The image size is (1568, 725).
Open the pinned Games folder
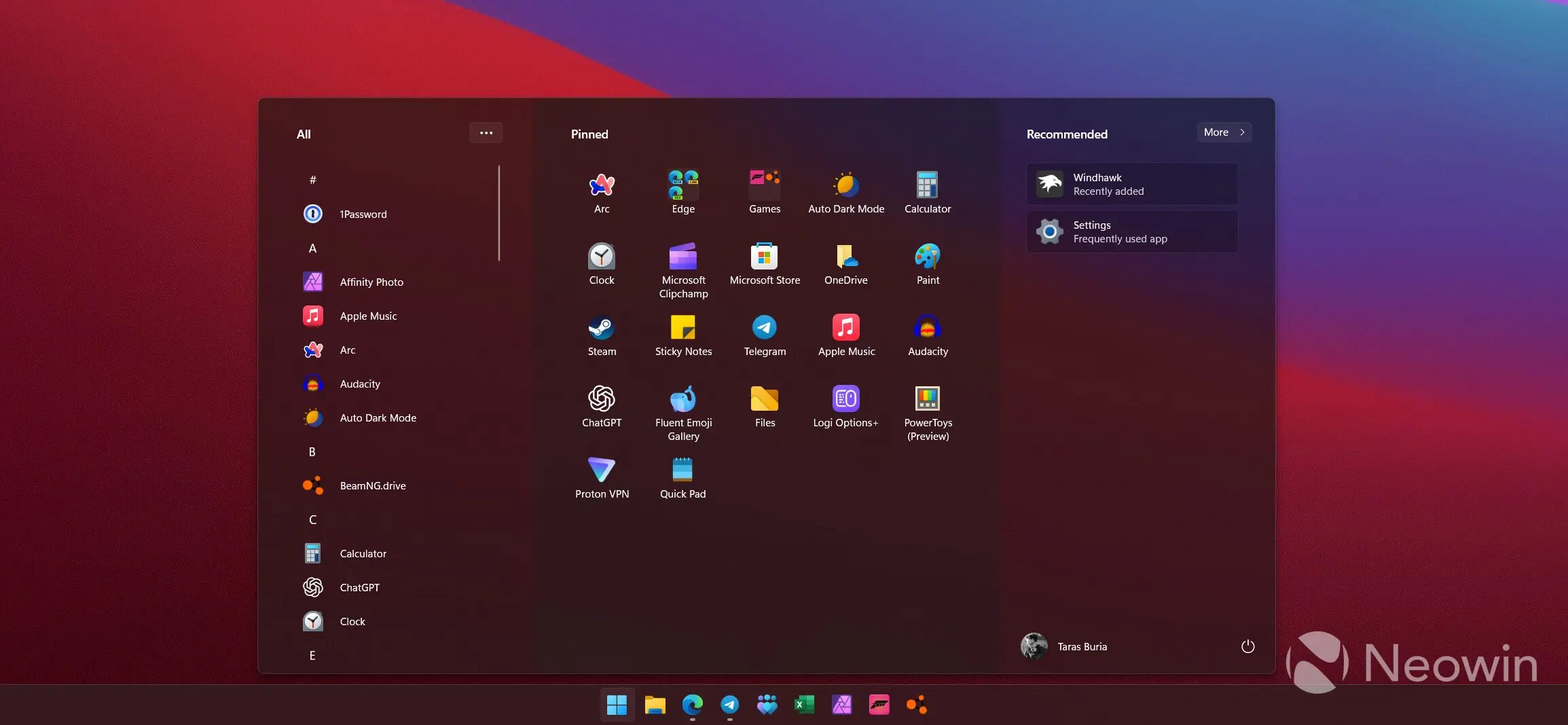[x=765, y=193]
